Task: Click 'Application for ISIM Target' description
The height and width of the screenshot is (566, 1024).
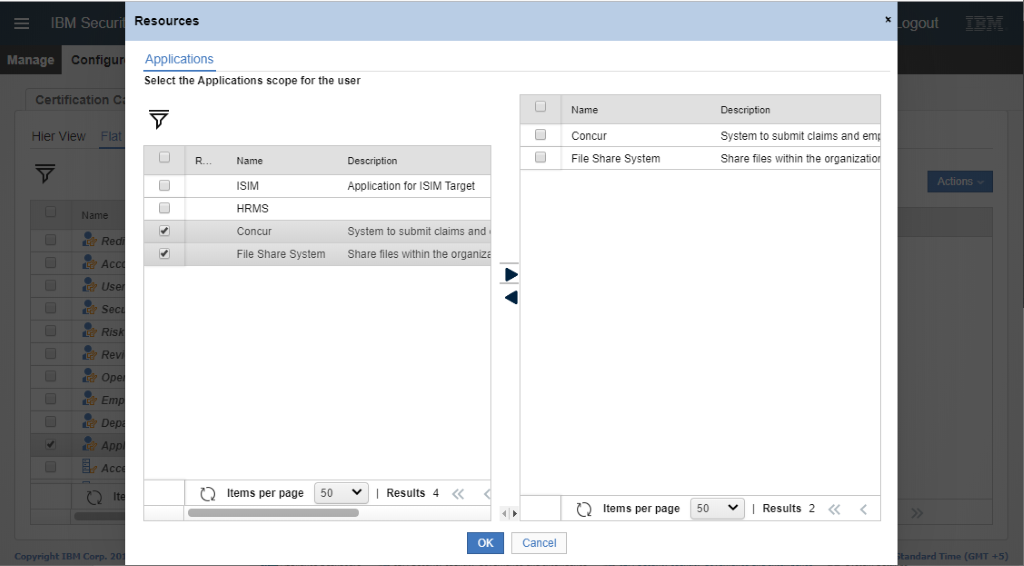Action: (x=411, y=186)
